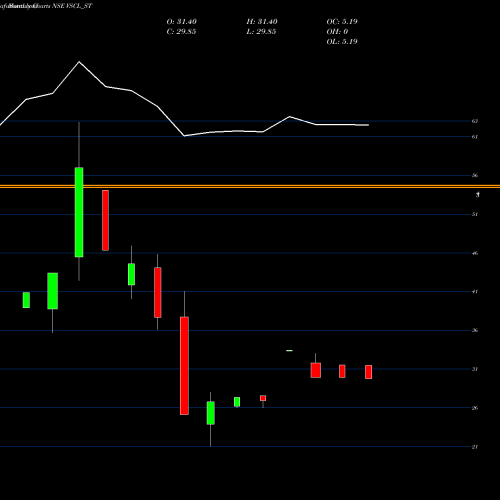Click the price axis label '26'
The height and width of the screenshot is (500, 500).
[475, 408]
